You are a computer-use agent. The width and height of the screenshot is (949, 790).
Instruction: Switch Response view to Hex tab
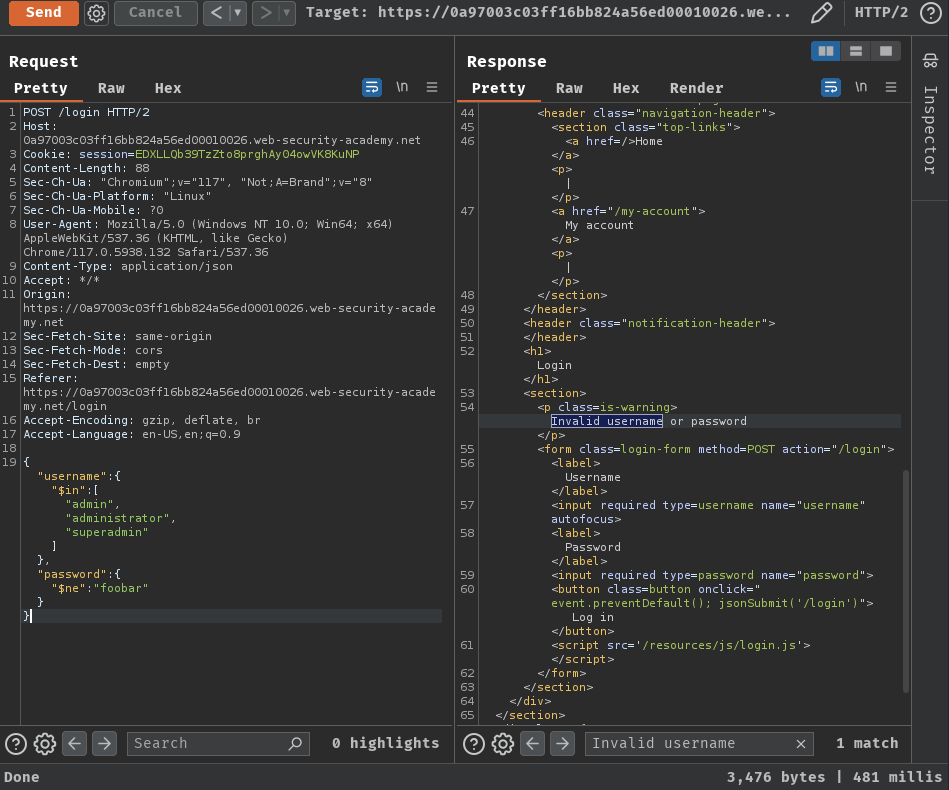click(626, 88)
